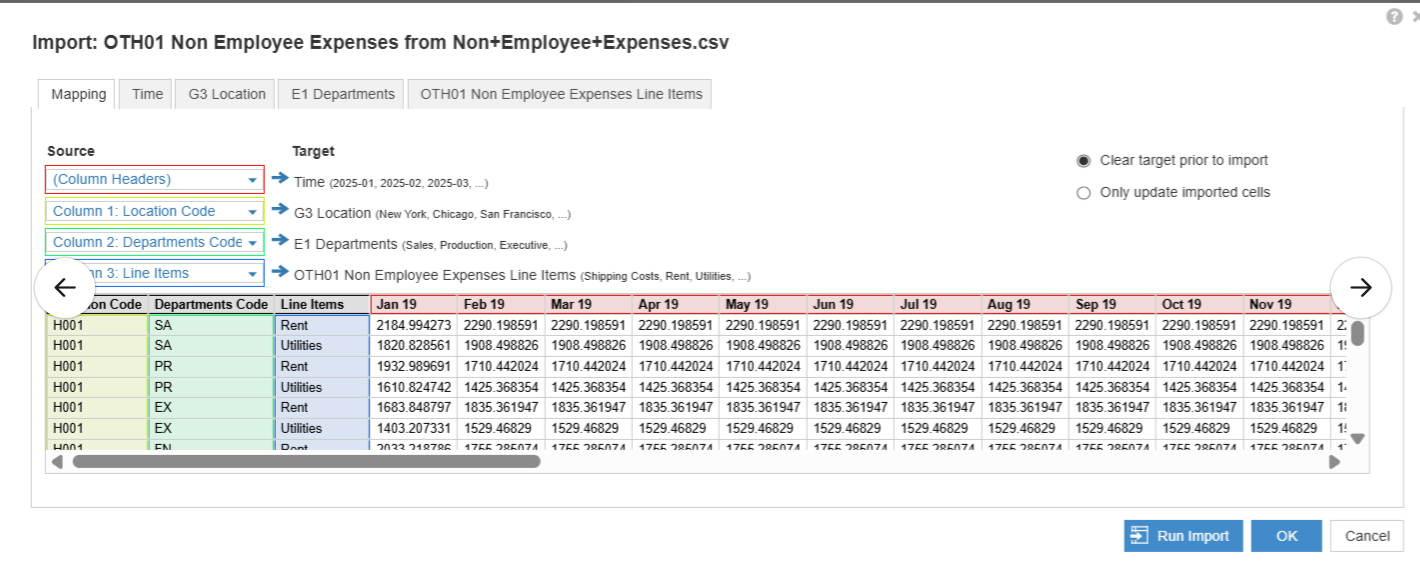Click the Jun 19 column header

pos(851,305)
